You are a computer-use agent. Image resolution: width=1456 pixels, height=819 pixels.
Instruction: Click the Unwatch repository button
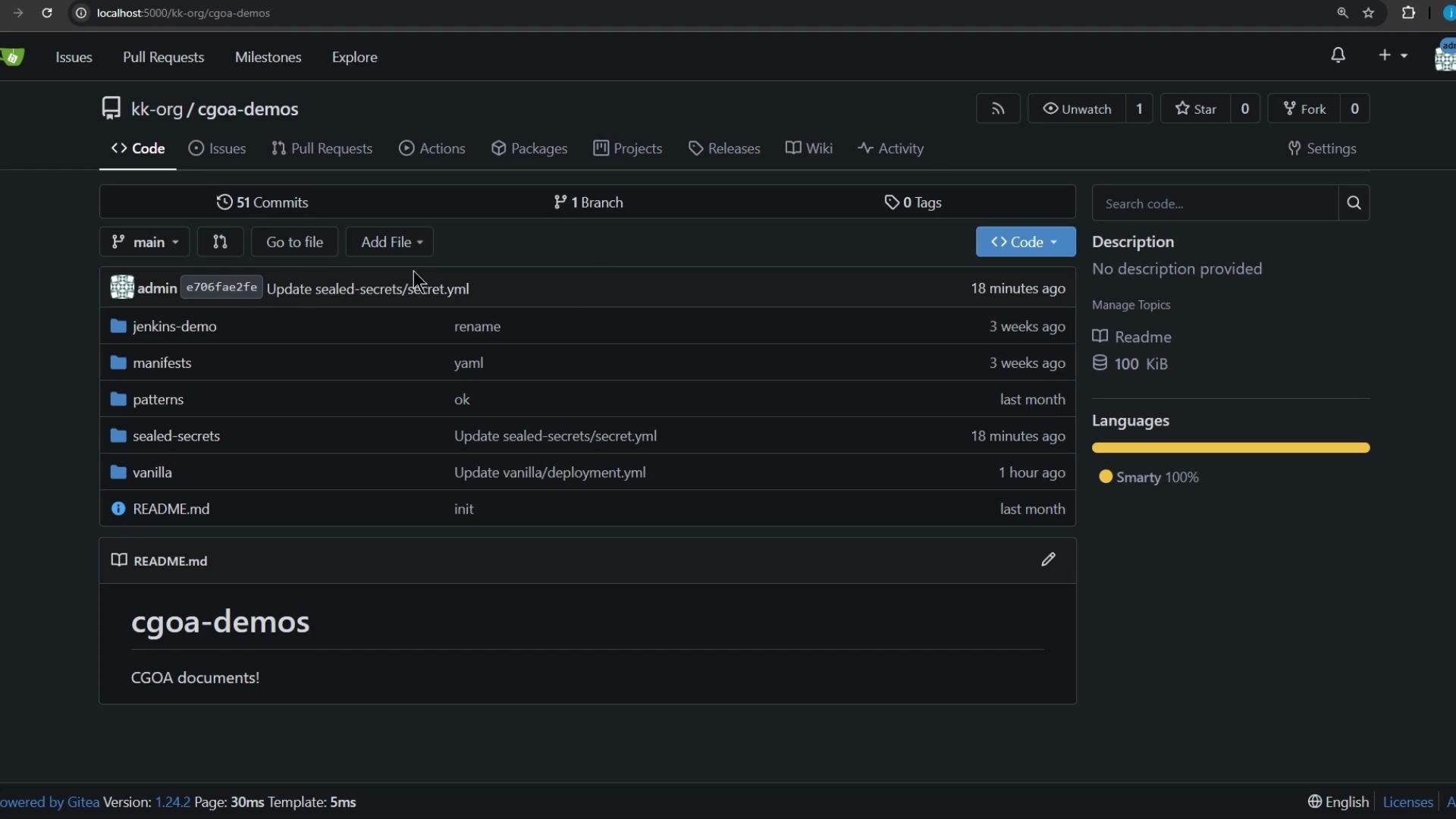pos(1077,108)
